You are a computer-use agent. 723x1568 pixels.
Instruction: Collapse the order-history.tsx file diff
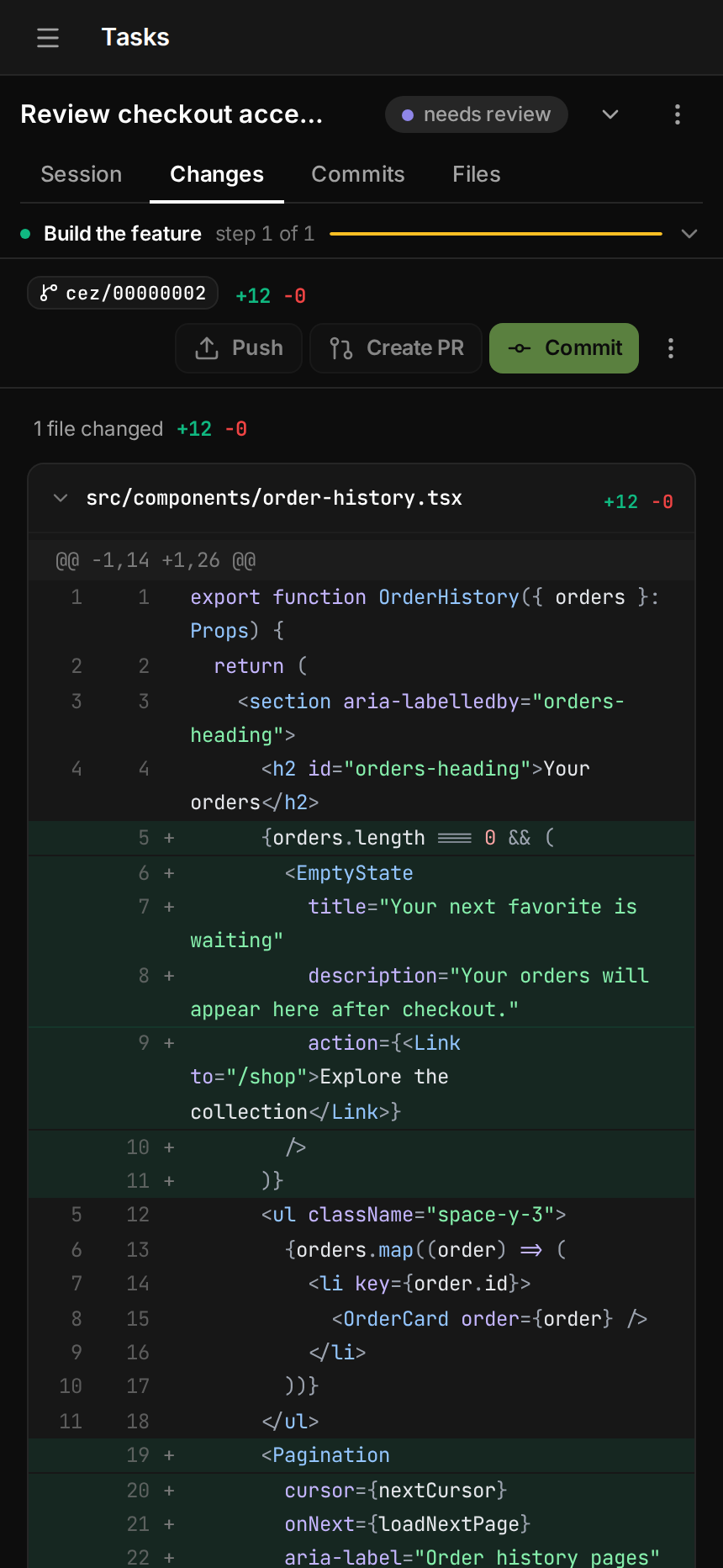pyautogui.click(x=61, y=498)
